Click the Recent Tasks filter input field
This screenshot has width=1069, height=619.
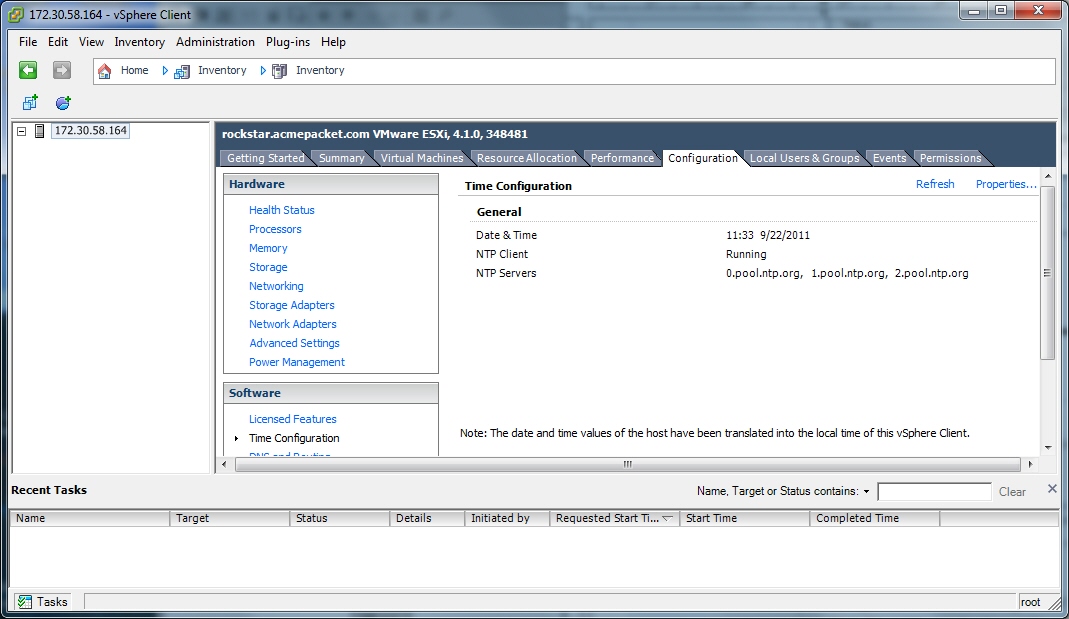click(934, 492)
